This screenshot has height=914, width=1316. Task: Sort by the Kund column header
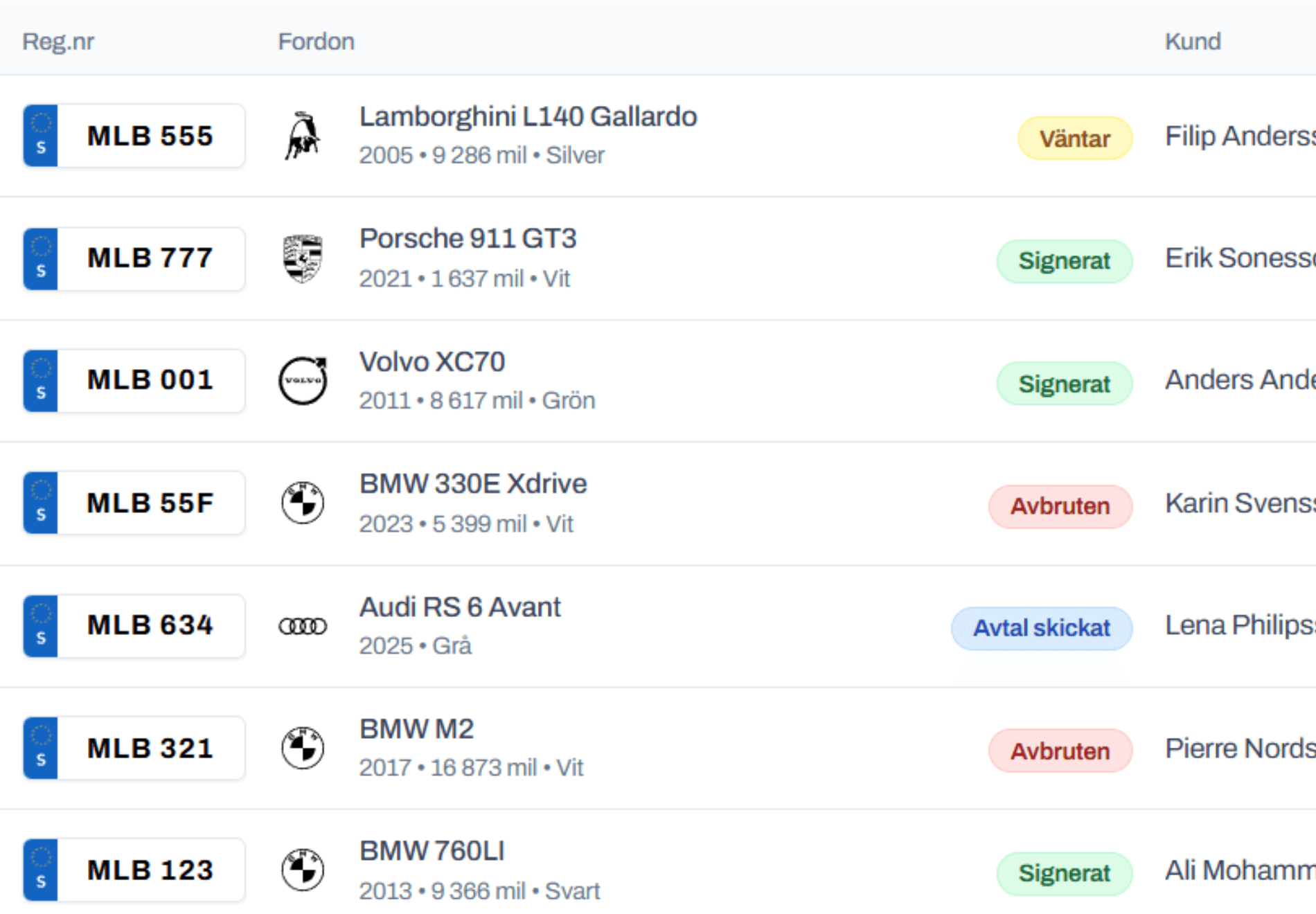(1193, 42)
